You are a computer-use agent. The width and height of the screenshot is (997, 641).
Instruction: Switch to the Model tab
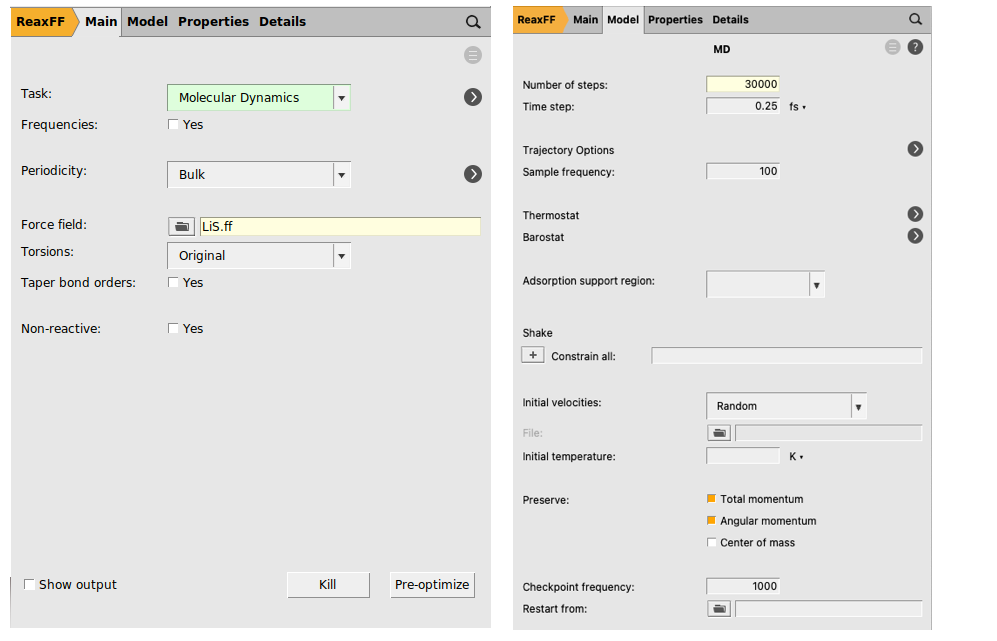click(147, 21)
